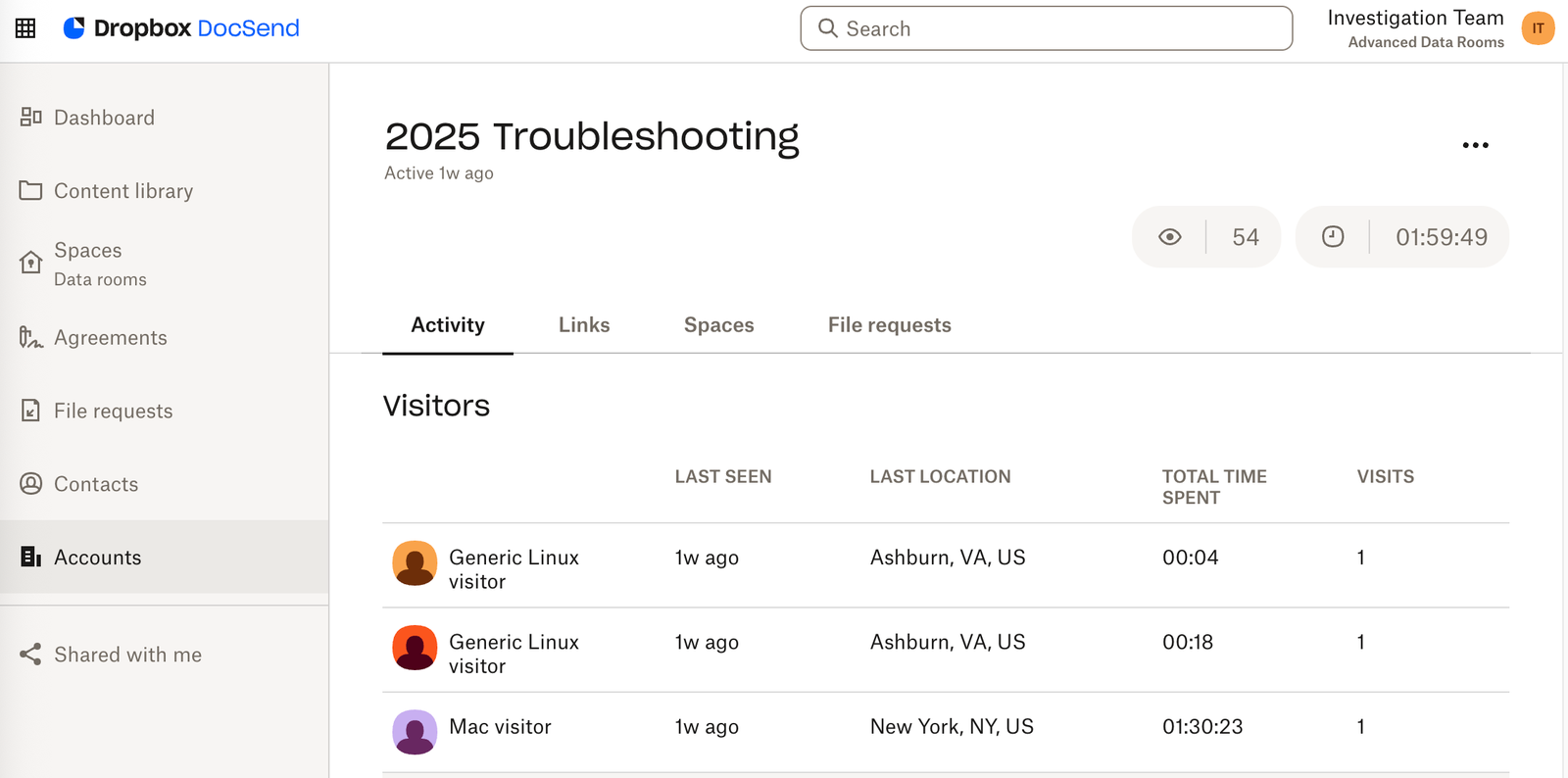Click the Spaces data rooms house icon
The width and height of the screenshot is (1568, 778).
click(x=30, y=263)
